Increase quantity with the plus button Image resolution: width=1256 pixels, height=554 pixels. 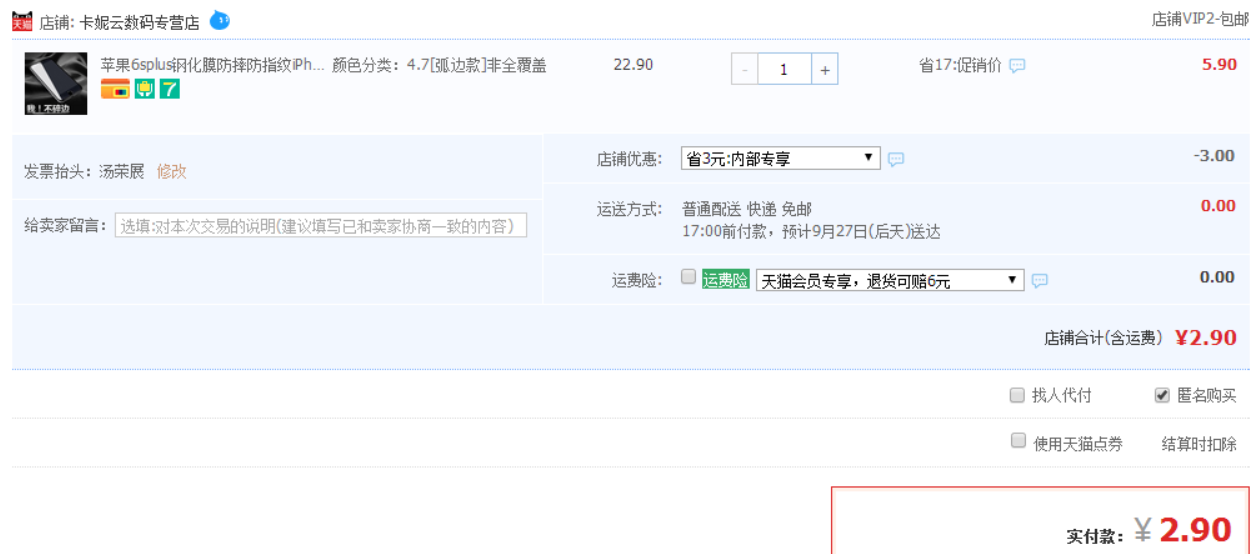824,70
